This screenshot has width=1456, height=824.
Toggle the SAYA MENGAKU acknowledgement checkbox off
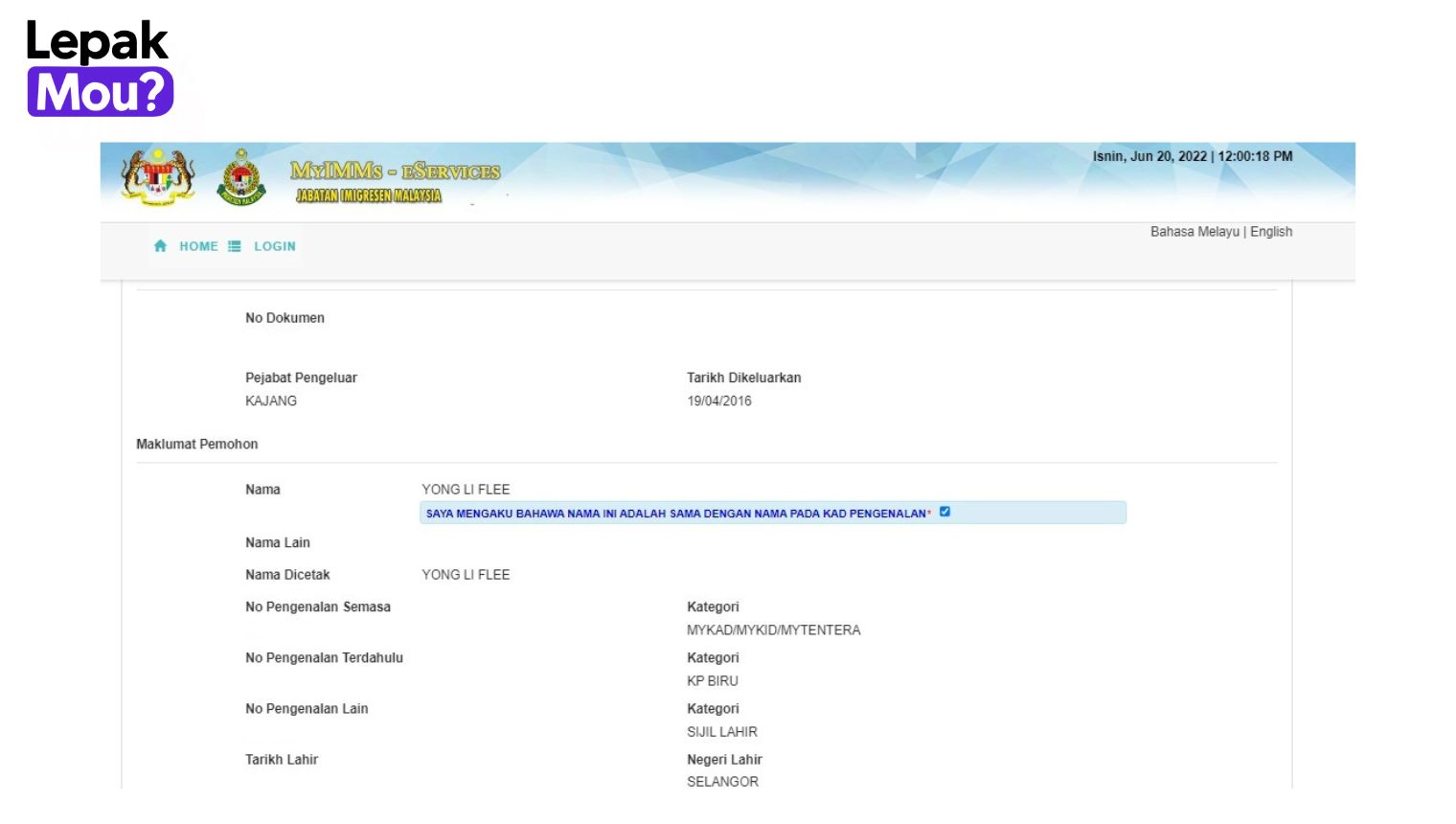click(x=944, y=512)
